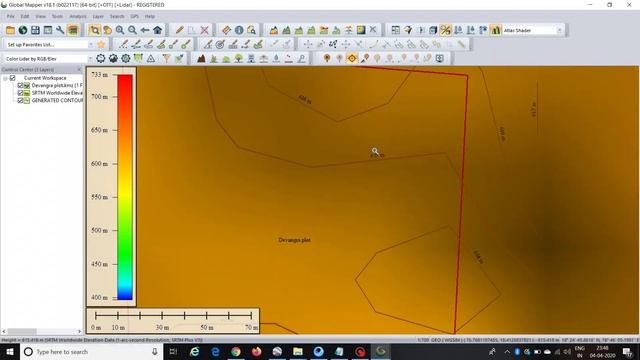Collapse the Current Workspace tree node
The height and width of the screenshot is (360, 640).
(x=5, y=78)
